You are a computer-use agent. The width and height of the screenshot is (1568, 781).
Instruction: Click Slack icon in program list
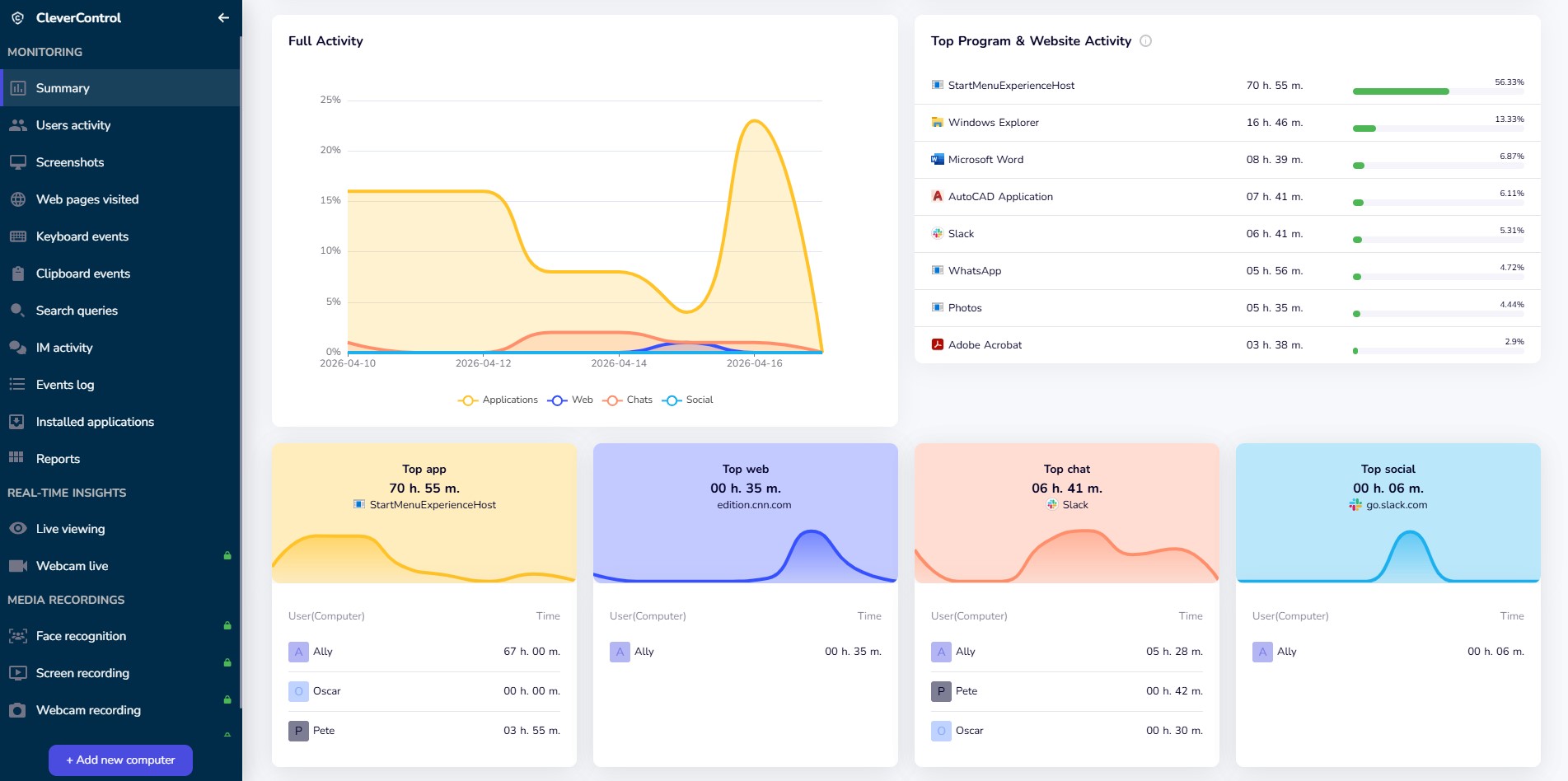pyautogui.click(x=937, y=233)
